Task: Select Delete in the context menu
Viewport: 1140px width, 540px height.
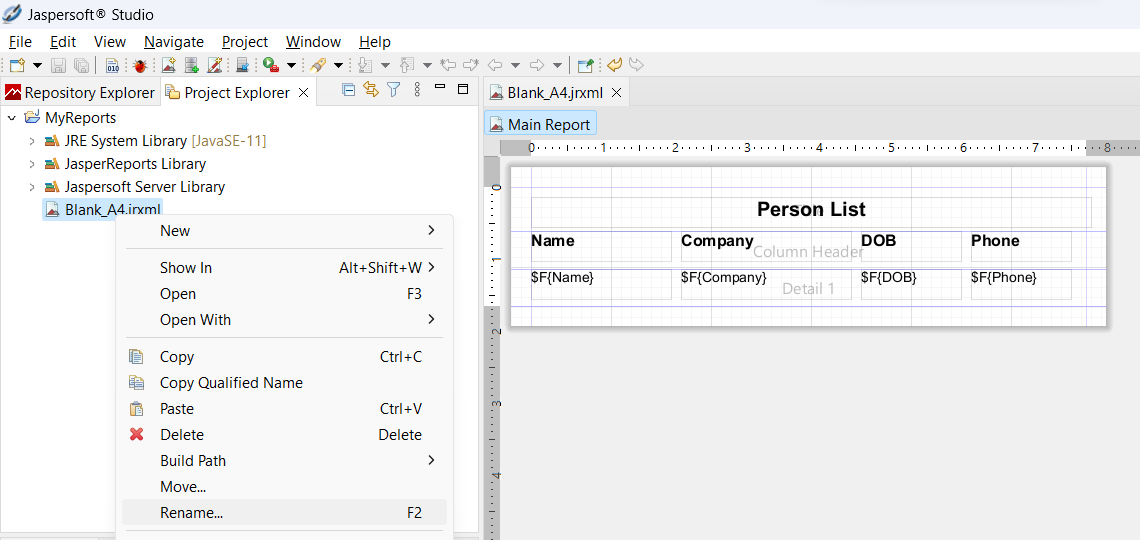Action: (x=182, y=435)
